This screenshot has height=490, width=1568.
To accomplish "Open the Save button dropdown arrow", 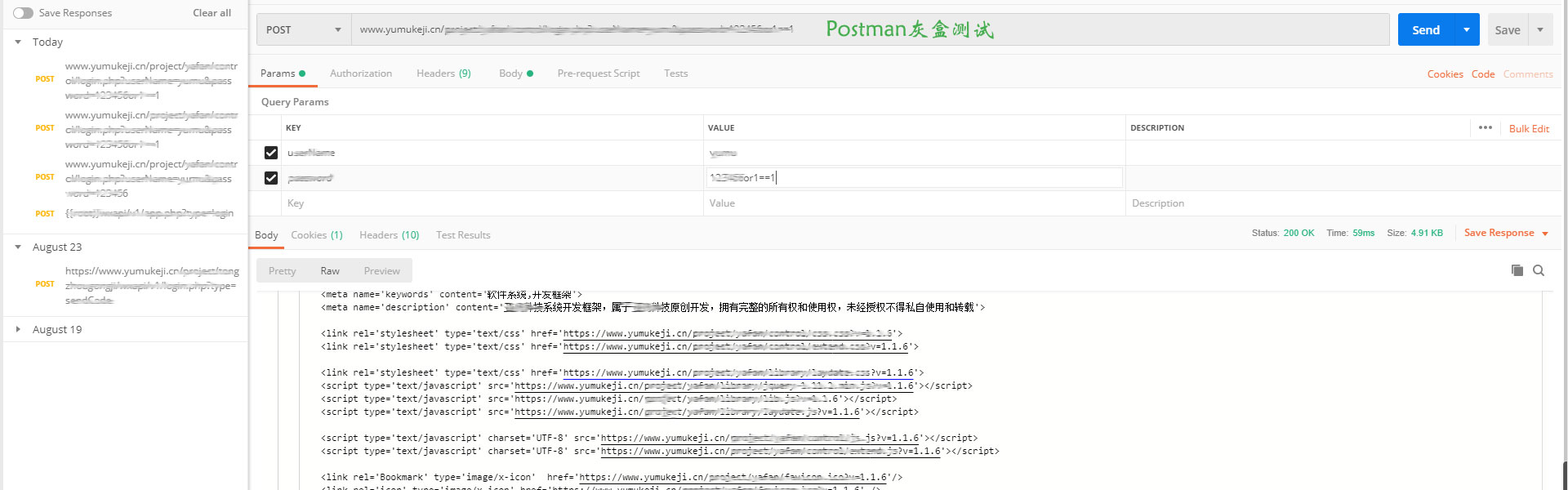I will pos(1540,30).
